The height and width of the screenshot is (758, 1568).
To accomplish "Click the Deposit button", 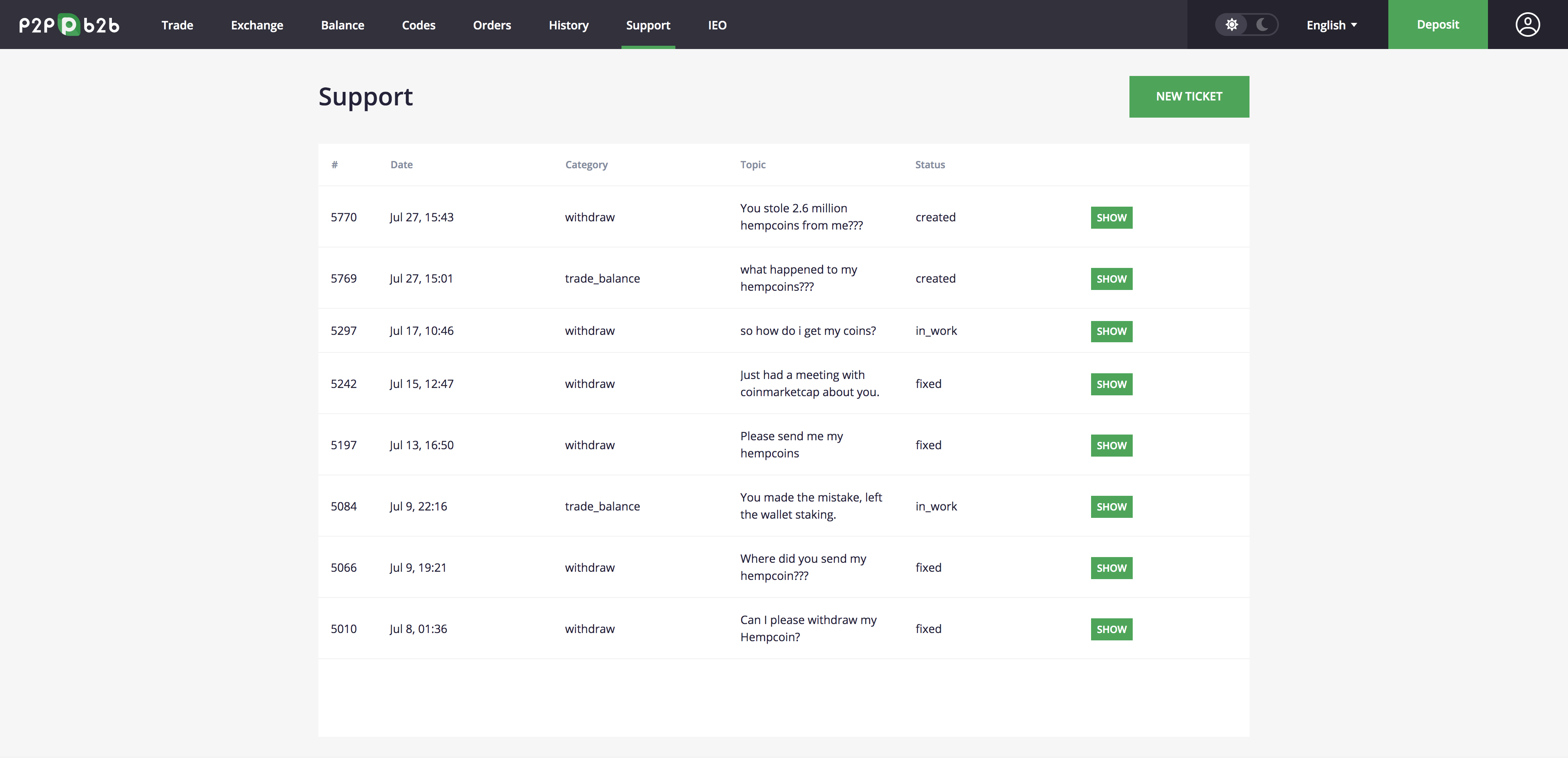I will click(1438, 25).
